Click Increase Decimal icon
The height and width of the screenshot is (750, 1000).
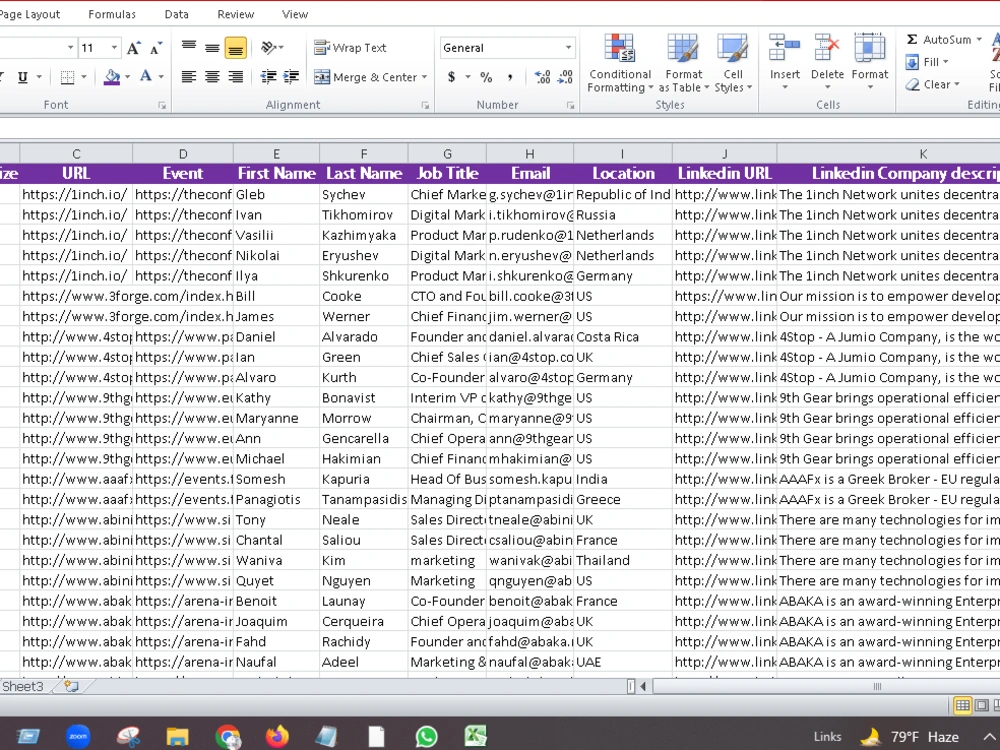pyautogui.click(x=542, y=77)
